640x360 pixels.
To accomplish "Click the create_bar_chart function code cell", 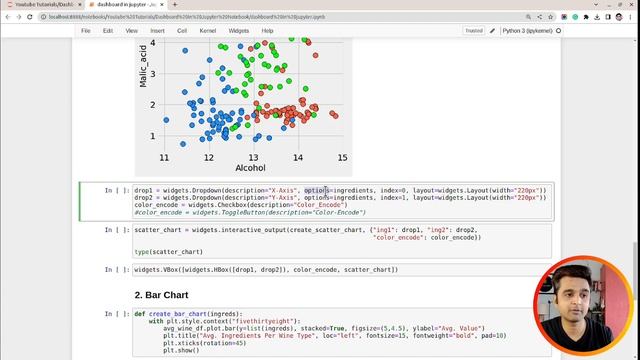I will coord(342,332).
